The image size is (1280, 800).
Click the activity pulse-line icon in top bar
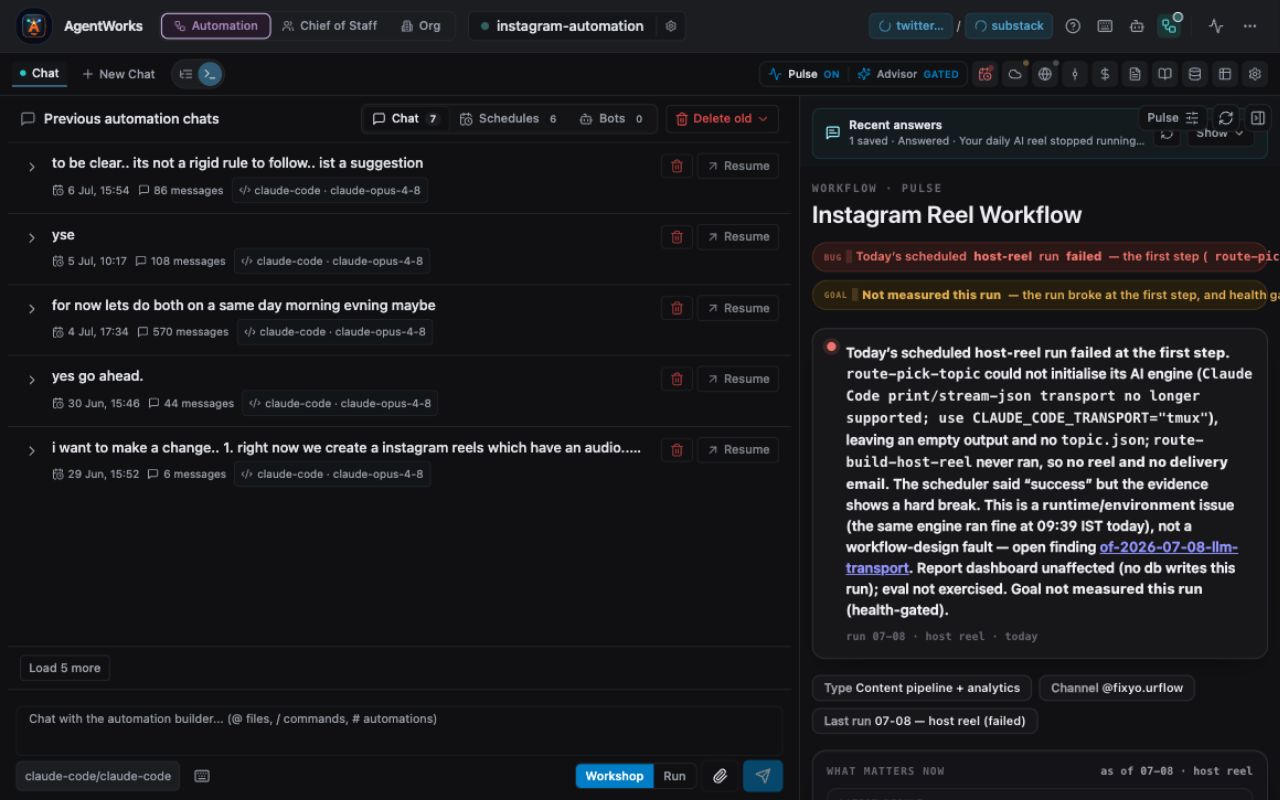1216,26
